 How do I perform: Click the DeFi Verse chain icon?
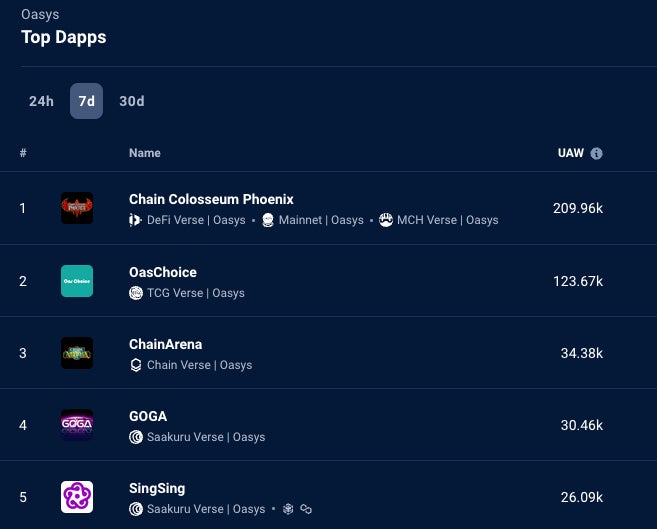pos(136,220)
